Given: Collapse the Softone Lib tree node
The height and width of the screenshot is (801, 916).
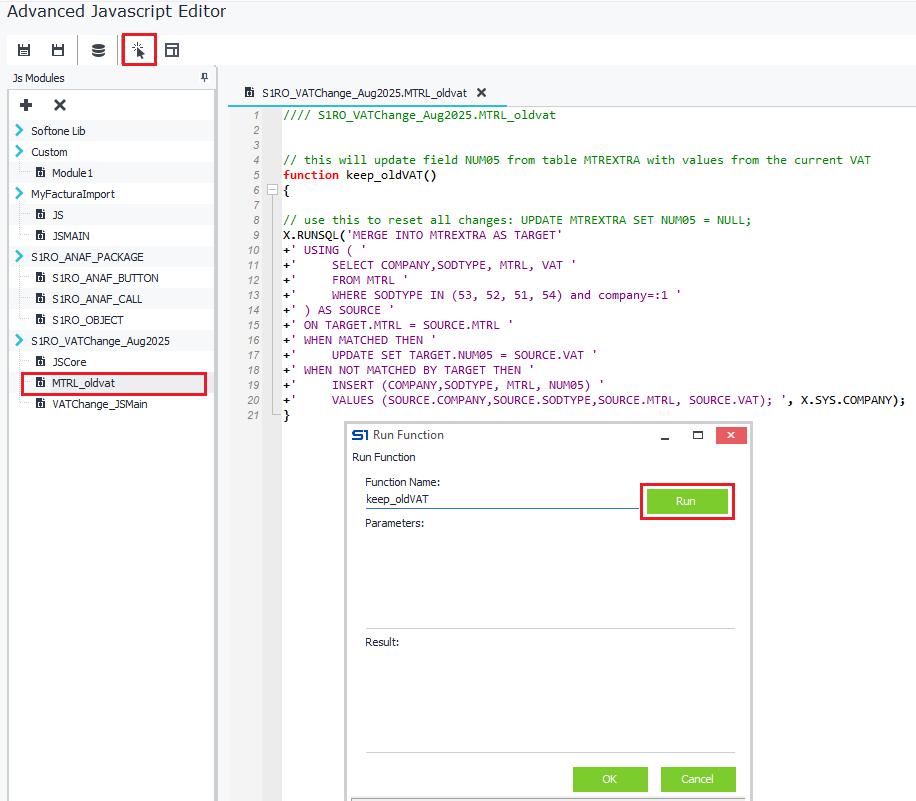Looking at the screenshot, I should (19, 130).
